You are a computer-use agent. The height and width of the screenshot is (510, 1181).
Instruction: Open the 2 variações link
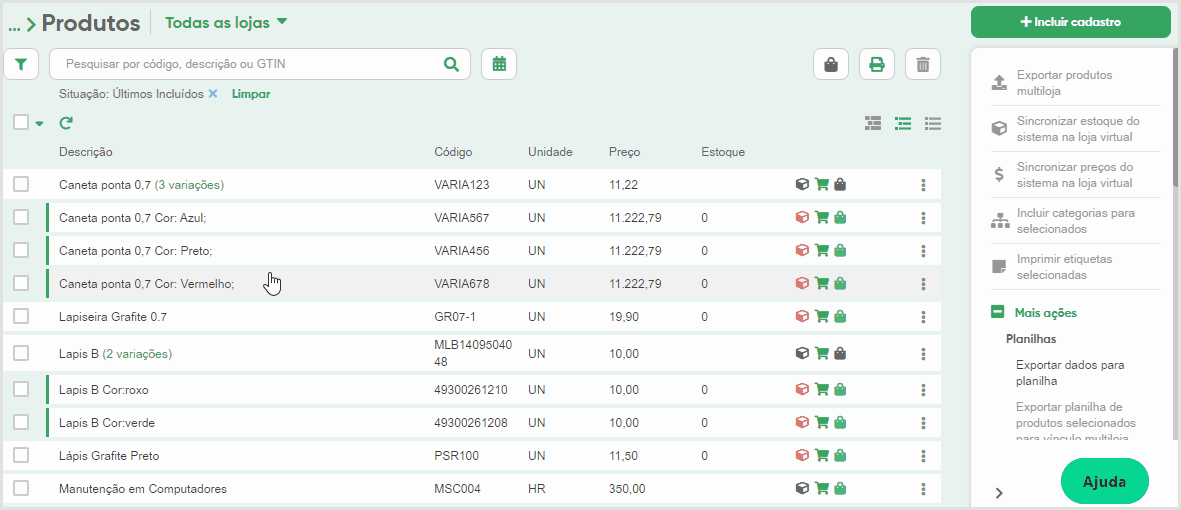137,353
